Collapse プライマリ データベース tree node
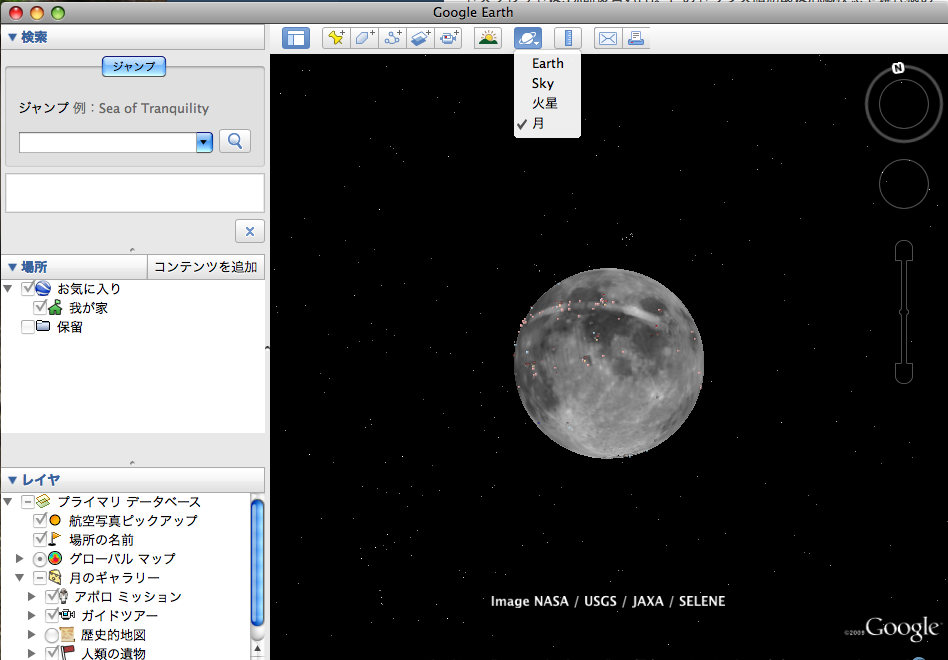Viewport: 948px width, 660px height. 8,502
